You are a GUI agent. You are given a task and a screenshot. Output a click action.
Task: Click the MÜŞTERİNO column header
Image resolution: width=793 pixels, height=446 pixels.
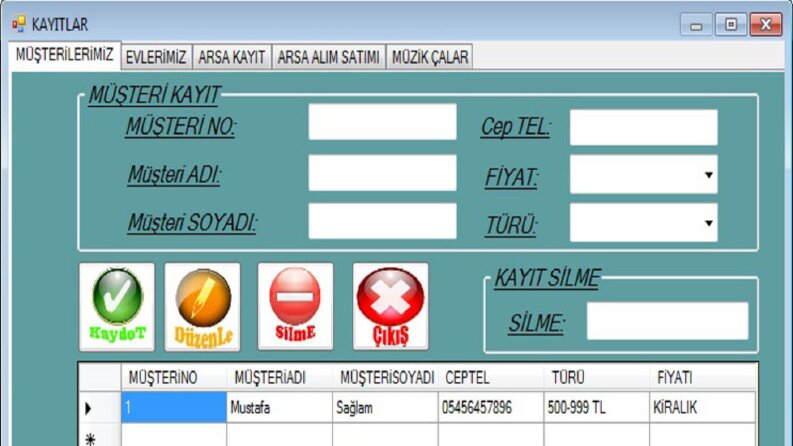(174, 377)
